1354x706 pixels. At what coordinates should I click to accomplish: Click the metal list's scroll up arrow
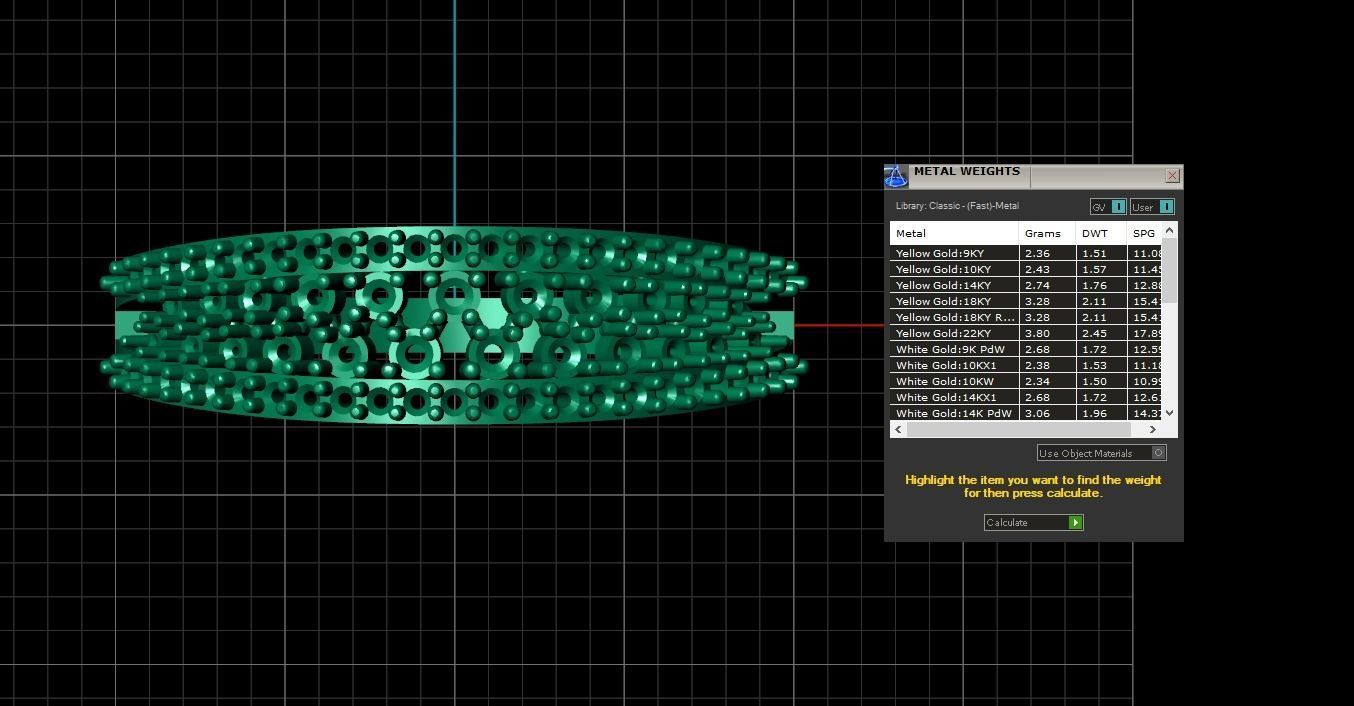[x=1170, y=231]
